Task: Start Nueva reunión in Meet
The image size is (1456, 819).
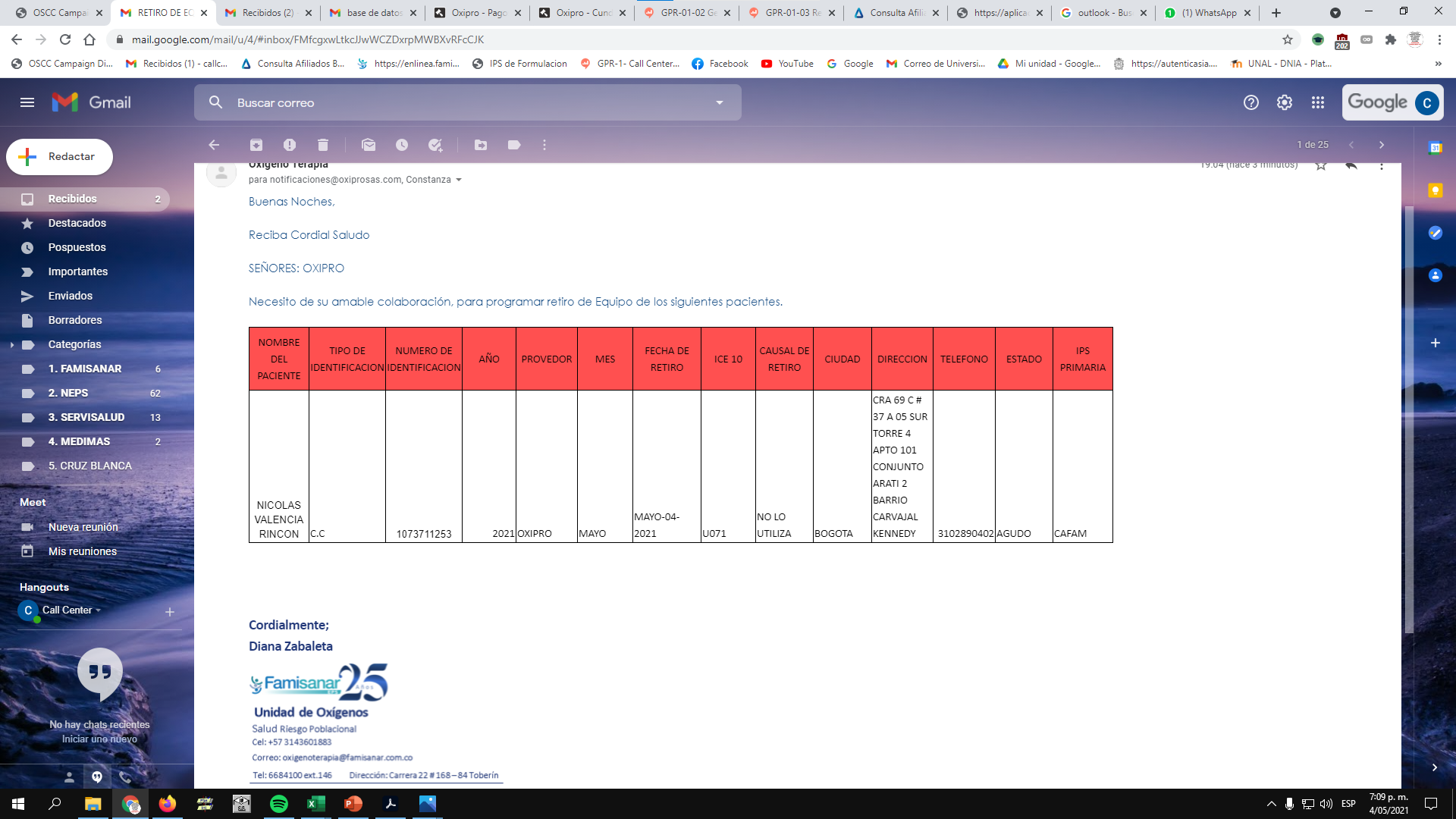Action: [85, 527]
